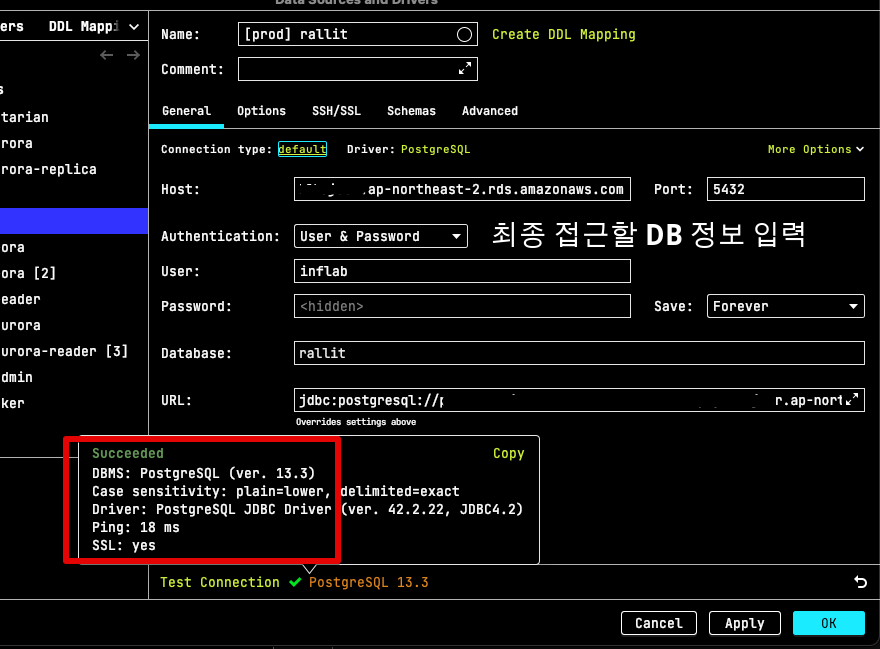Select aurora-replica in the sidebar list

tap(48, 168)
